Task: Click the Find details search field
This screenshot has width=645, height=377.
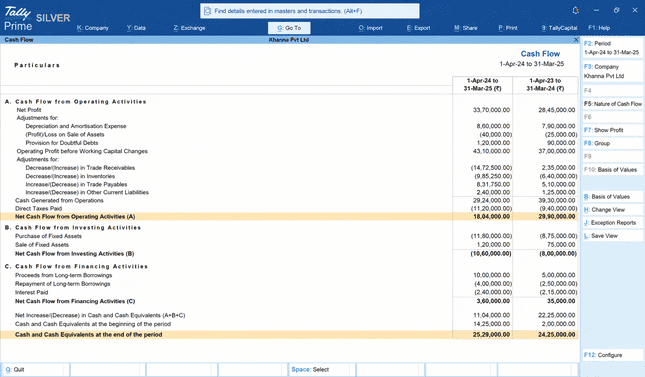Action: tap(310, 11)
